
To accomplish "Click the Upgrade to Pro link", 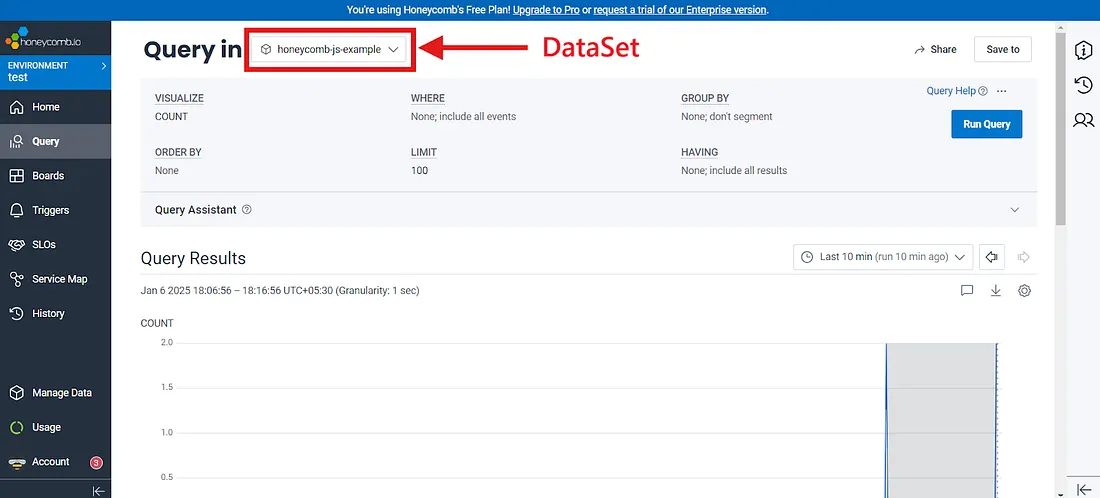I will 552,9.
